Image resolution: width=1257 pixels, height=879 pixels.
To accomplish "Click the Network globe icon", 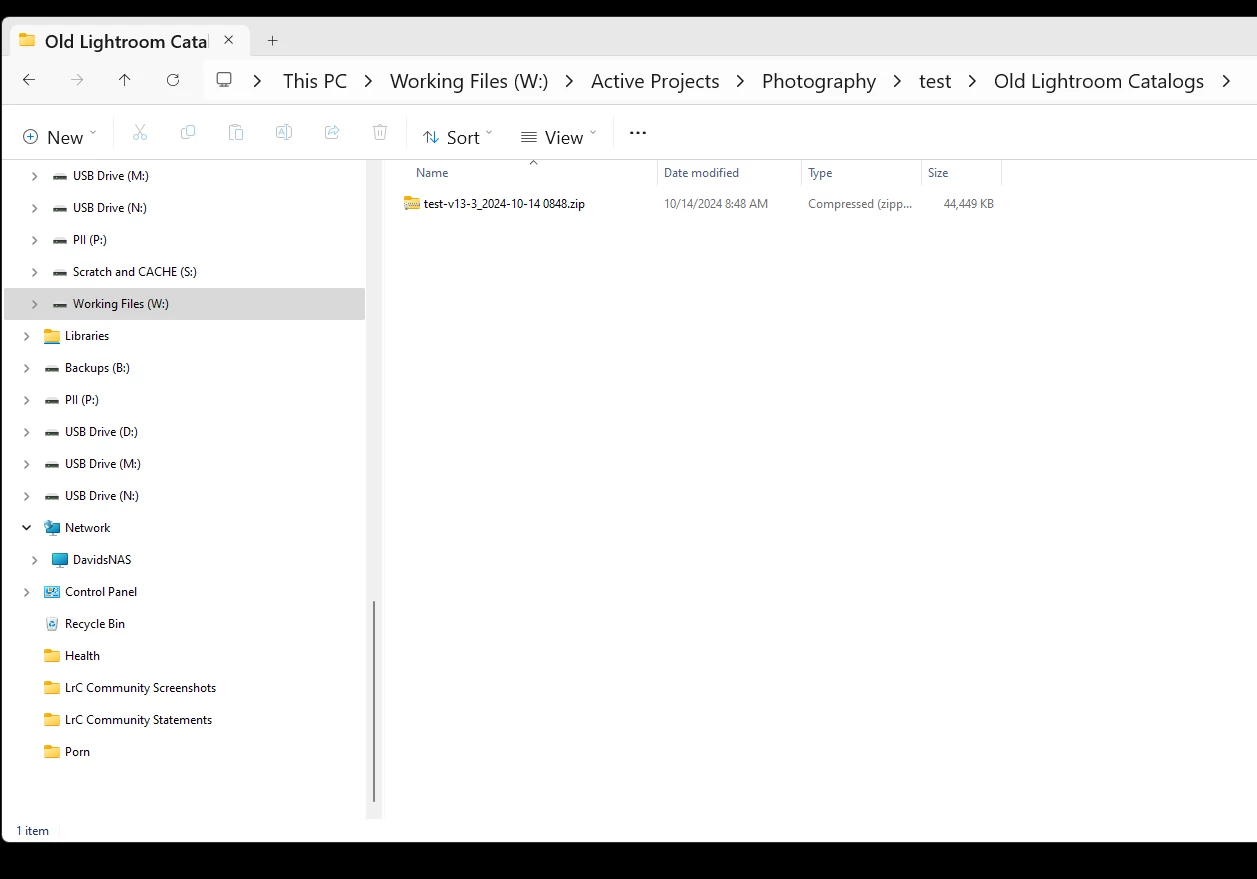I will coord(52,528).
